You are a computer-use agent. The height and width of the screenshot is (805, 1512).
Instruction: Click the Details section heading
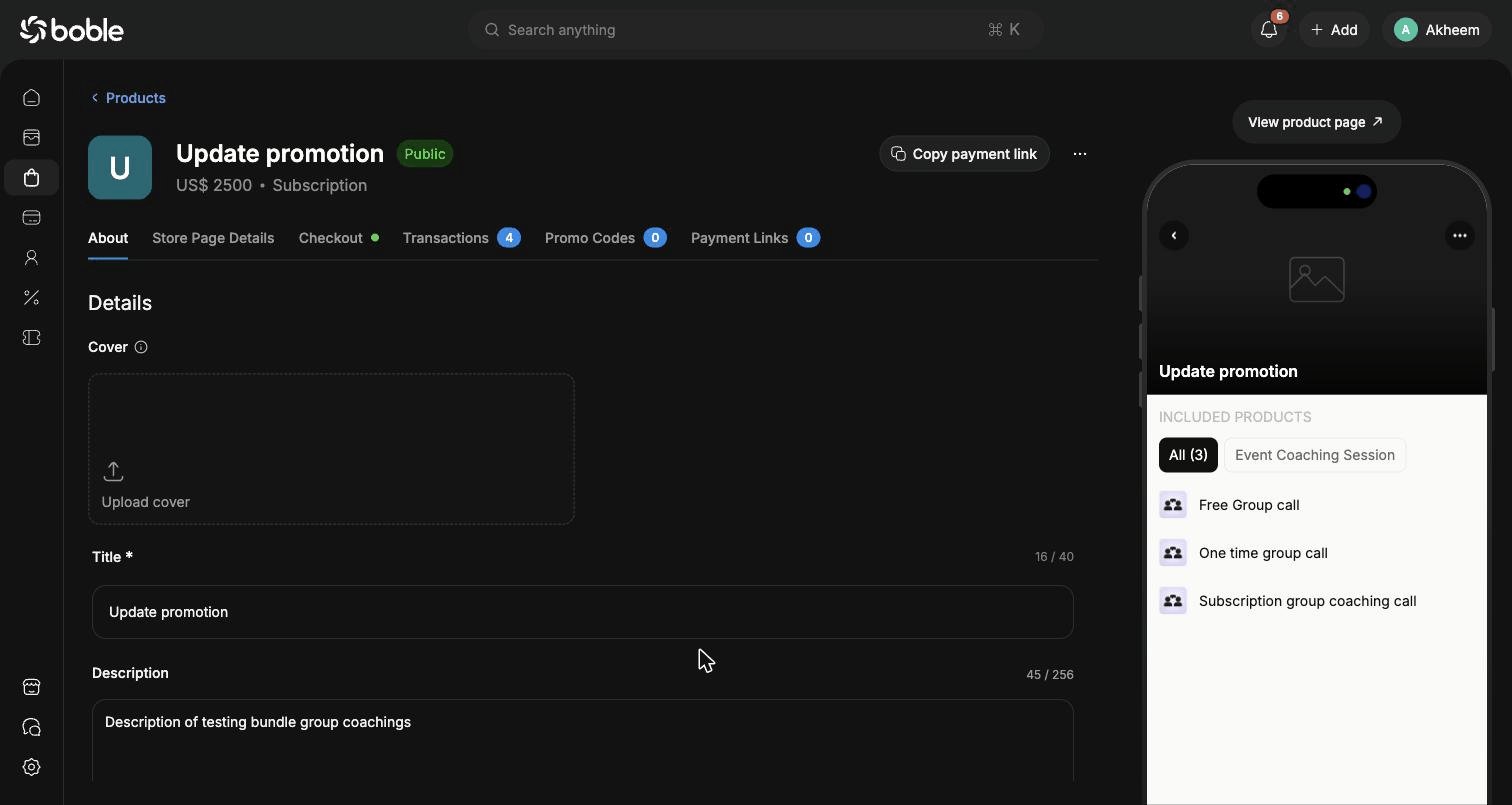tap(120, 303)
